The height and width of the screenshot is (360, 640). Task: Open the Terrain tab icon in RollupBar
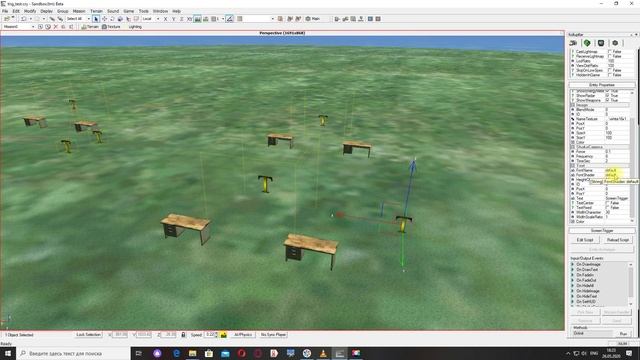point(587,43)
